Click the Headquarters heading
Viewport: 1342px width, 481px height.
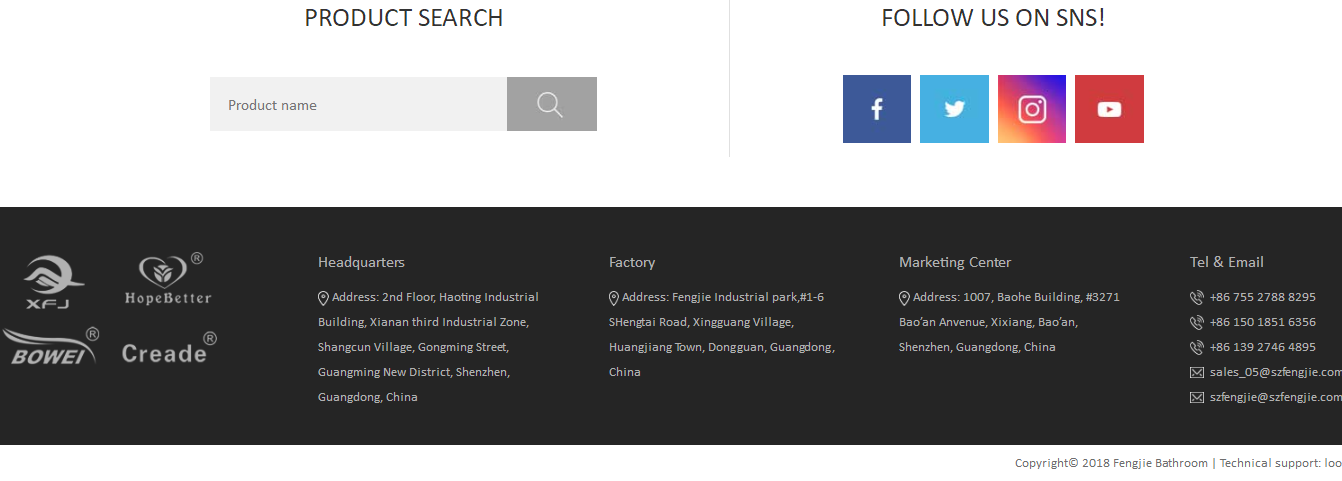click(361, 262)
